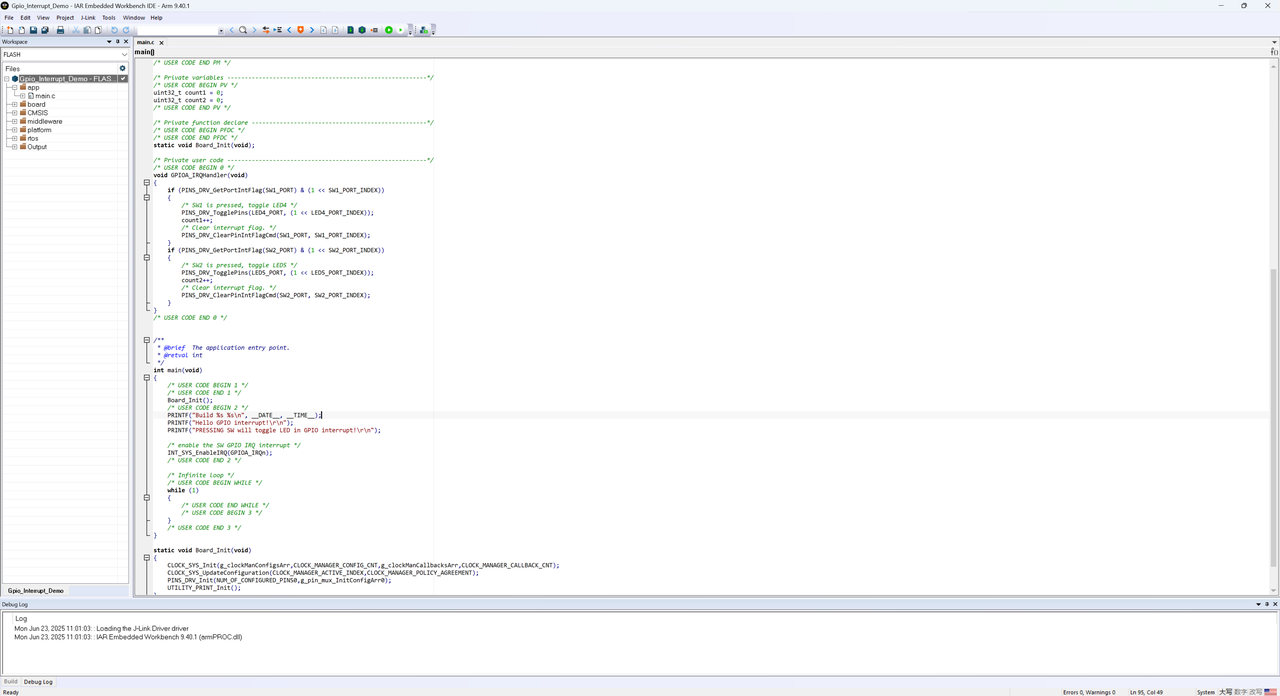The image size is (1280, 696).
Task: Click the project connection toolbar icon
Action: (x=424, y=30)
